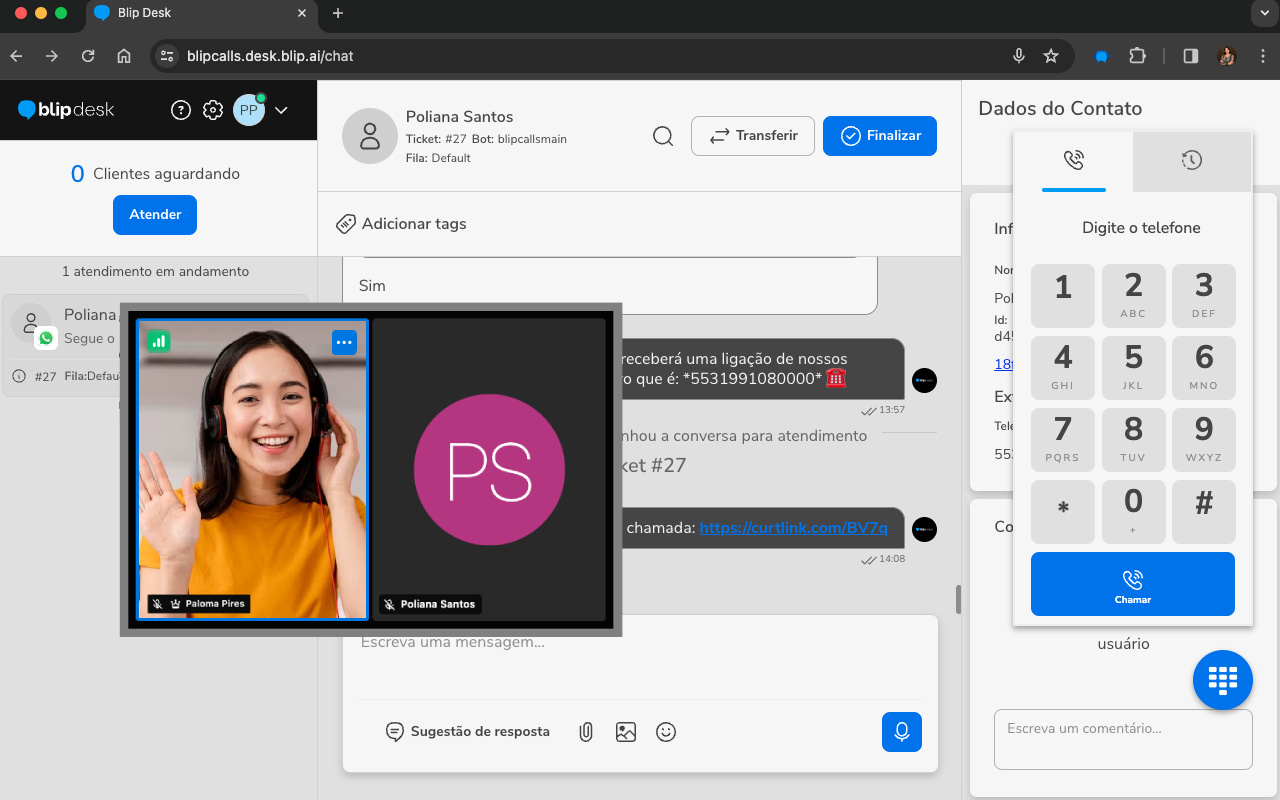The width and height of the screenshot is (1280, 800).
Task: Click the Atender button
Action: tap(155, 215)
